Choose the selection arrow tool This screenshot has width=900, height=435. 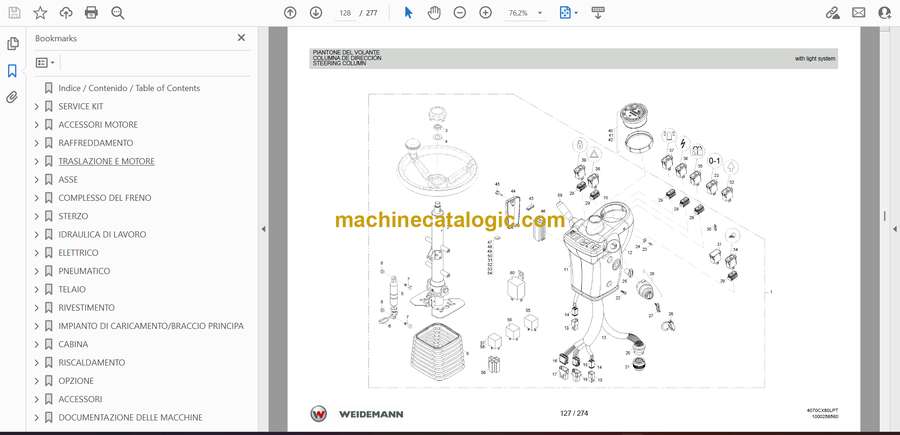[409, 13]
